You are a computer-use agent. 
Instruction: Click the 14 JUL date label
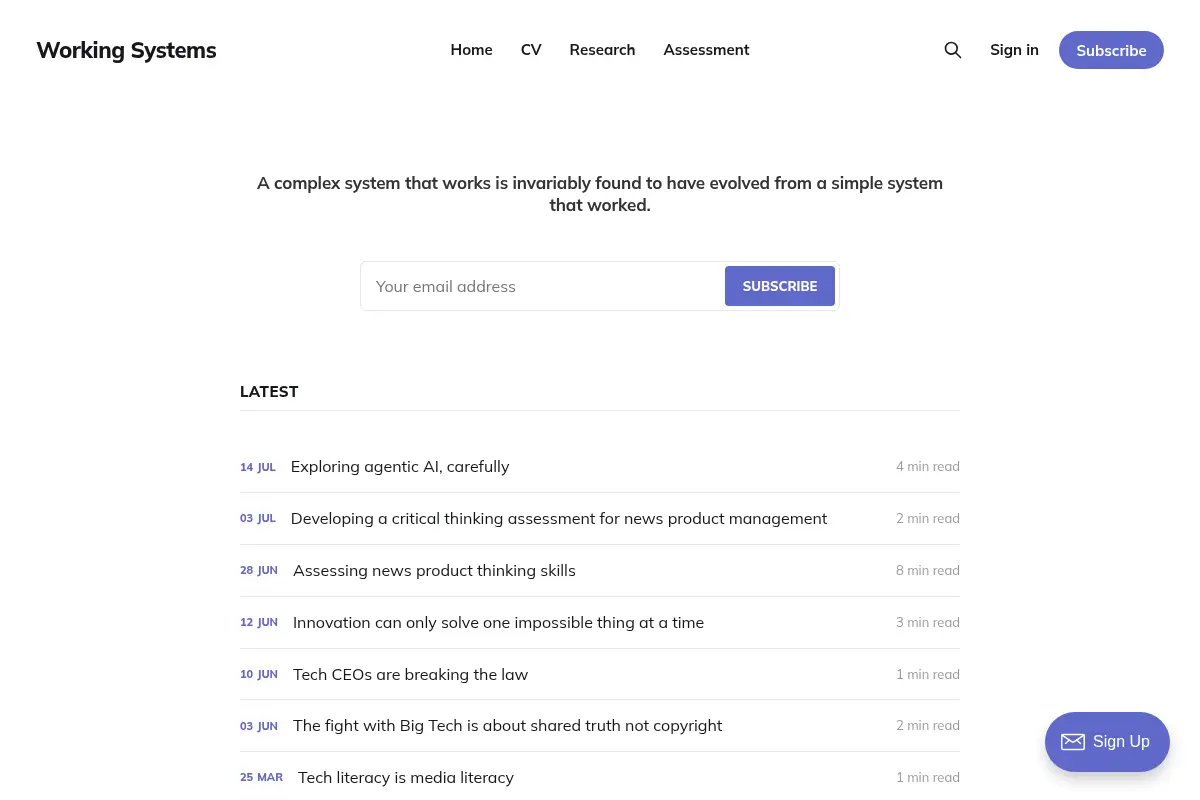pos(258,467)
